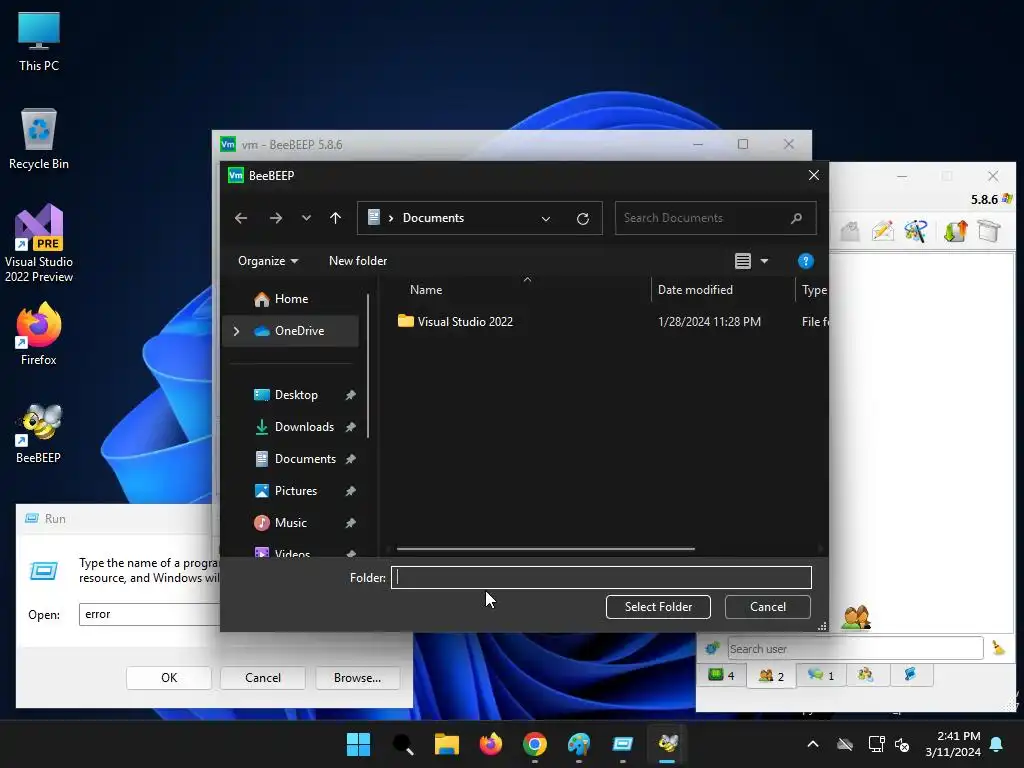Click the grey envelope icon in BeeBEEP toolbar
This screenshot has width=1024, height=768.
click(849, 231)
